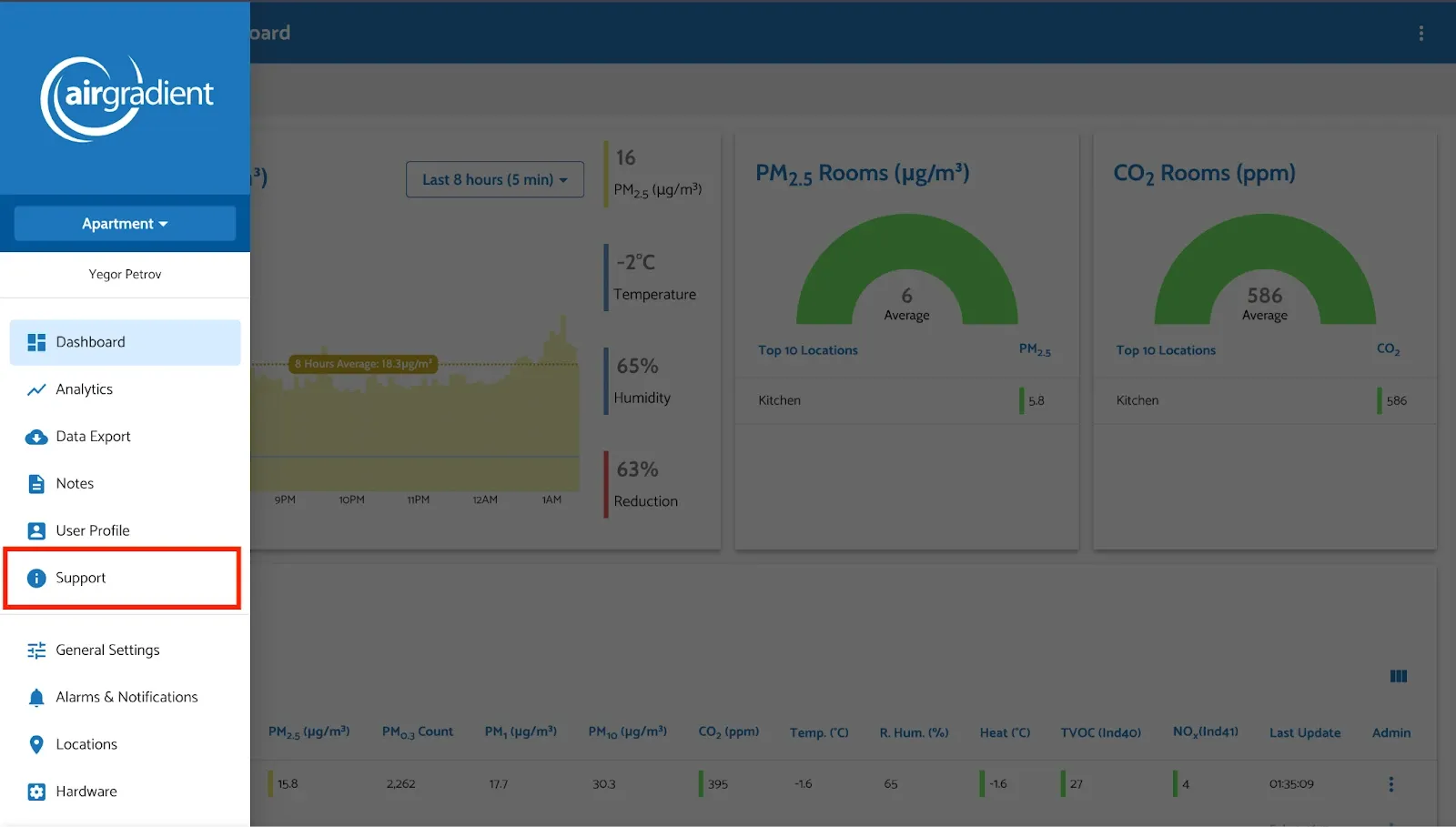Toggle table column view icon

tap(1399, 676)
